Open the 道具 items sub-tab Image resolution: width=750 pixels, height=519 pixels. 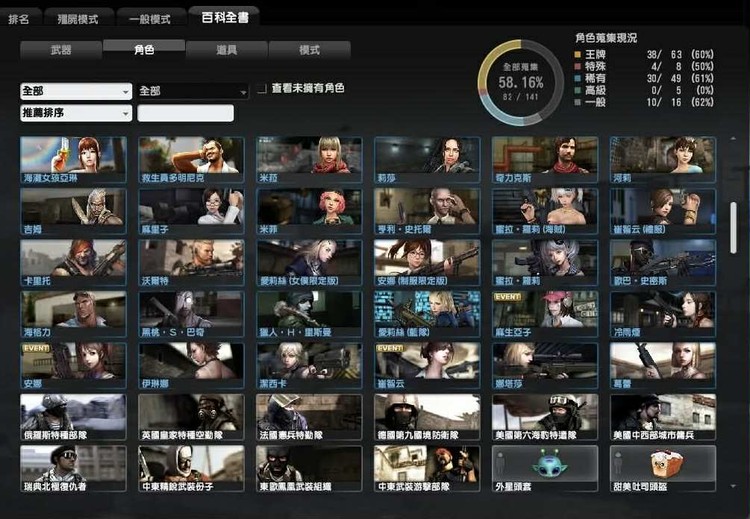pyautogui.click(x=226, y=50)
